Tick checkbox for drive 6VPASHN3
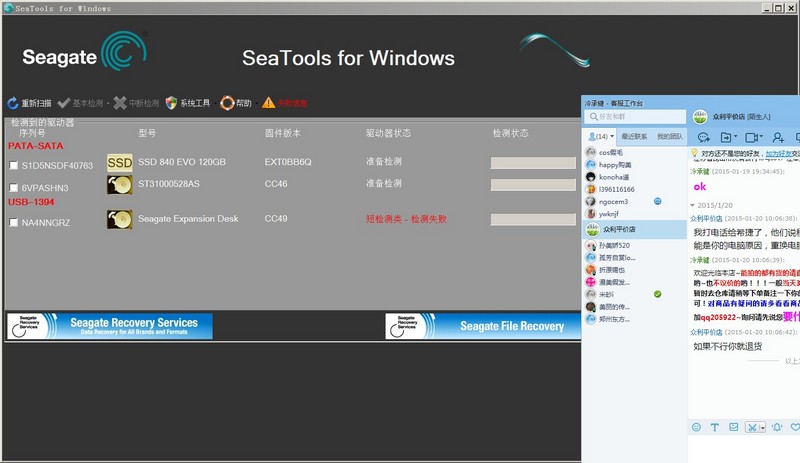Viewport: 800px width, 463px height. coord(14,188)
